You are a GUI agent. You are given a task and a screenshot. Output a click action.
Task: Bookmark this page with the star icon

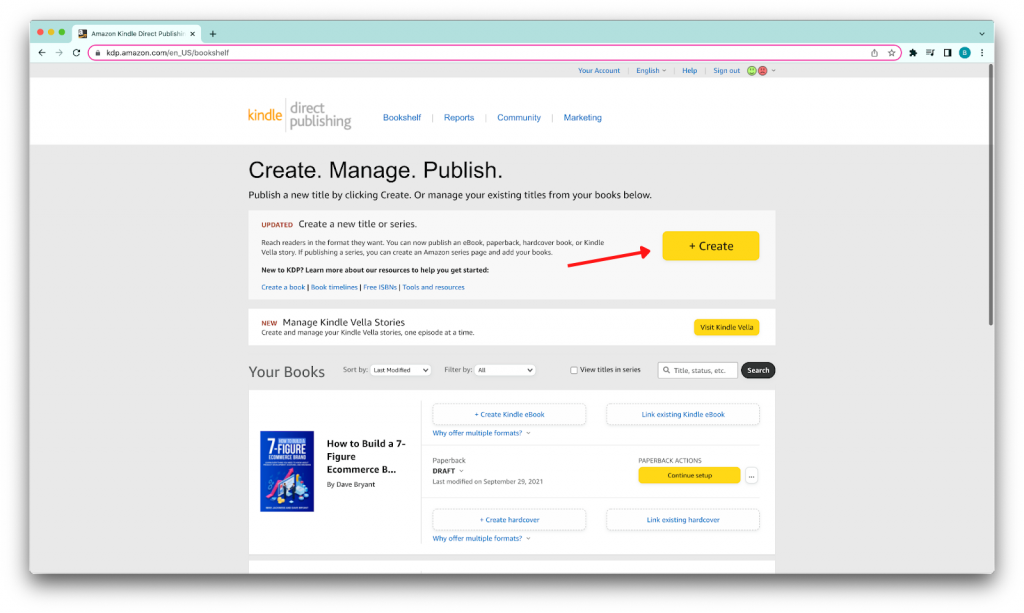pos(891,53)
